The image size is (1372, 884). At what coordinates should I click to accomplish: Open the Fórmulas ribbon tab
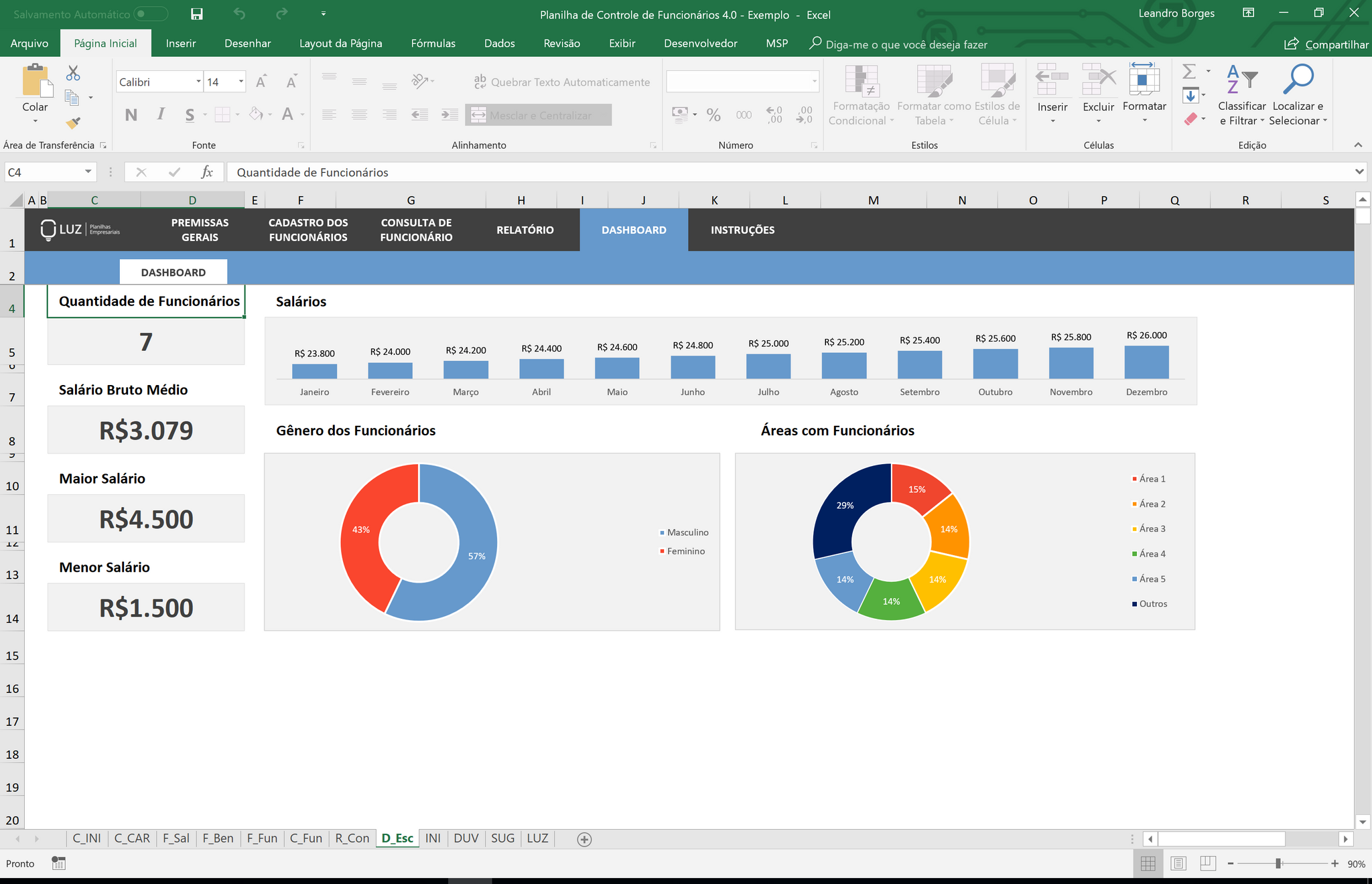(x=433, y=44)
